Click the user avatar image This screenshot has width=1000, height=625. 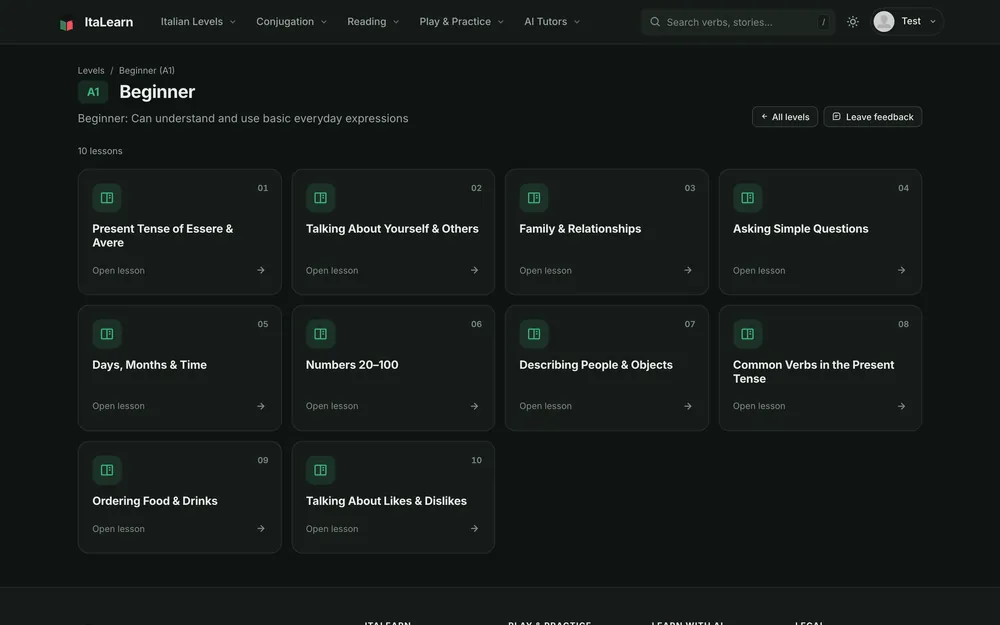(x=883, y=22)
